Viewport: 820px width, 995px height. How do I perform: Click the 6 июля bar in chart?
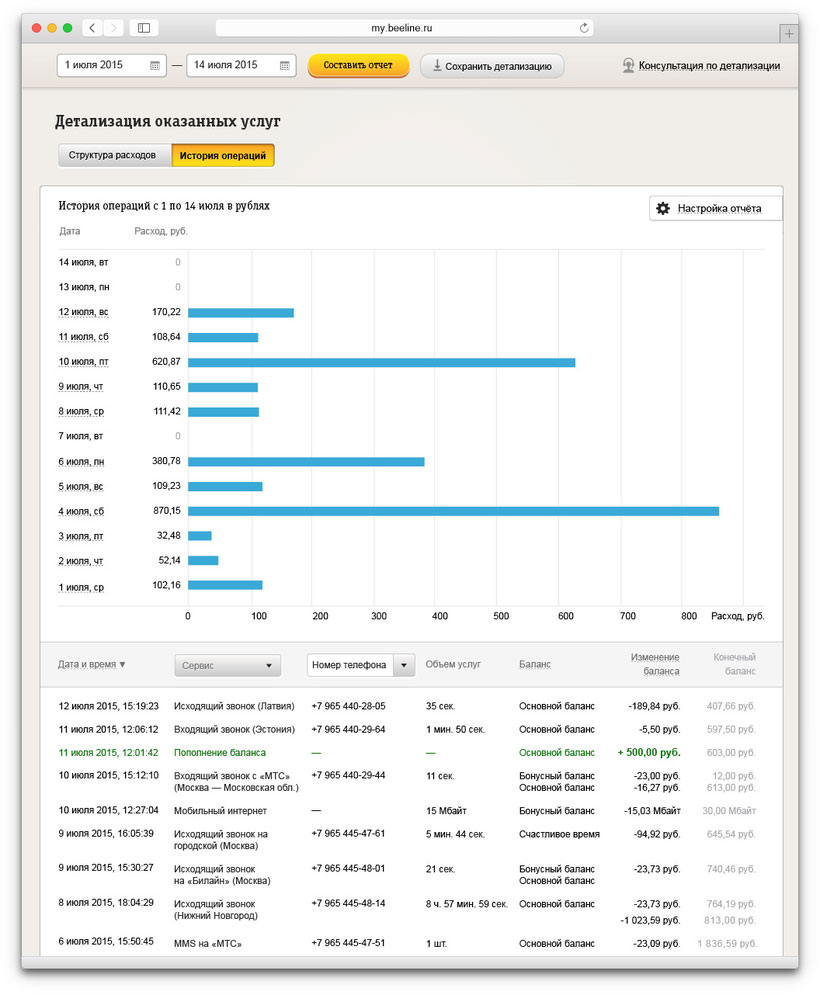point(306,462)
